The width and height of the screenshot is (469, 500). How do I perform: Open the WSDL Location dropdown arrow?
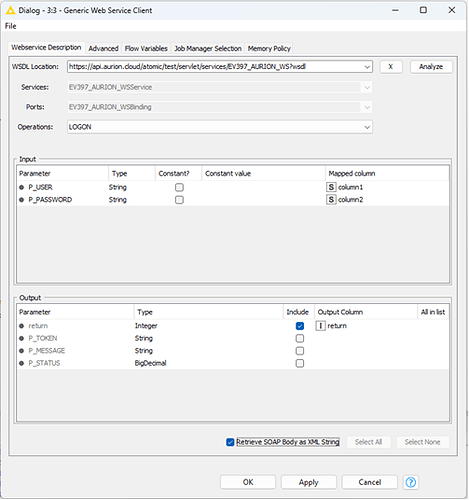367,67
